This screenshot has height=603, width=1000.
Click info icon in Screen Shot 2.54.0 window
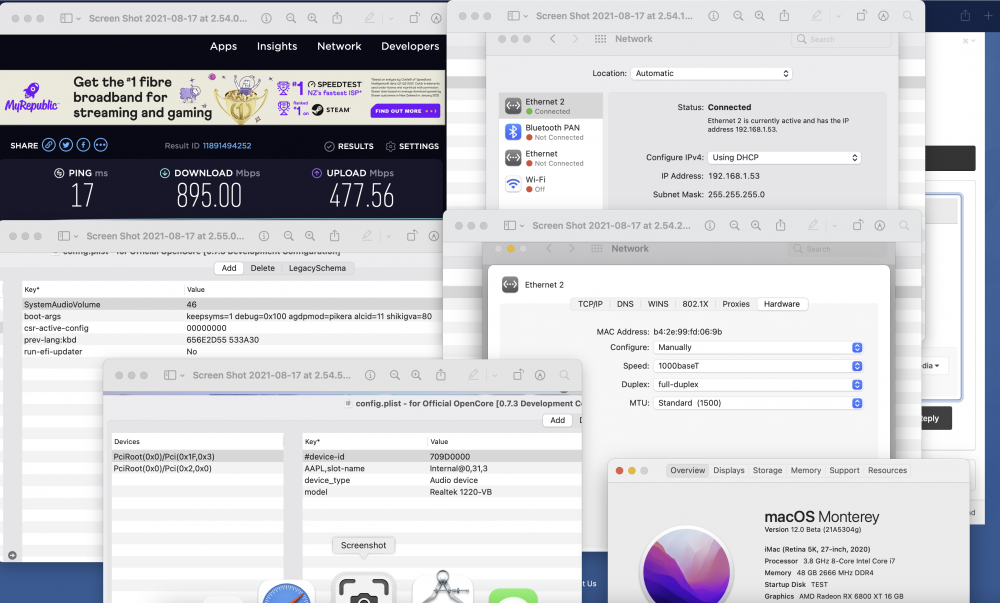[x=267, y=18]
